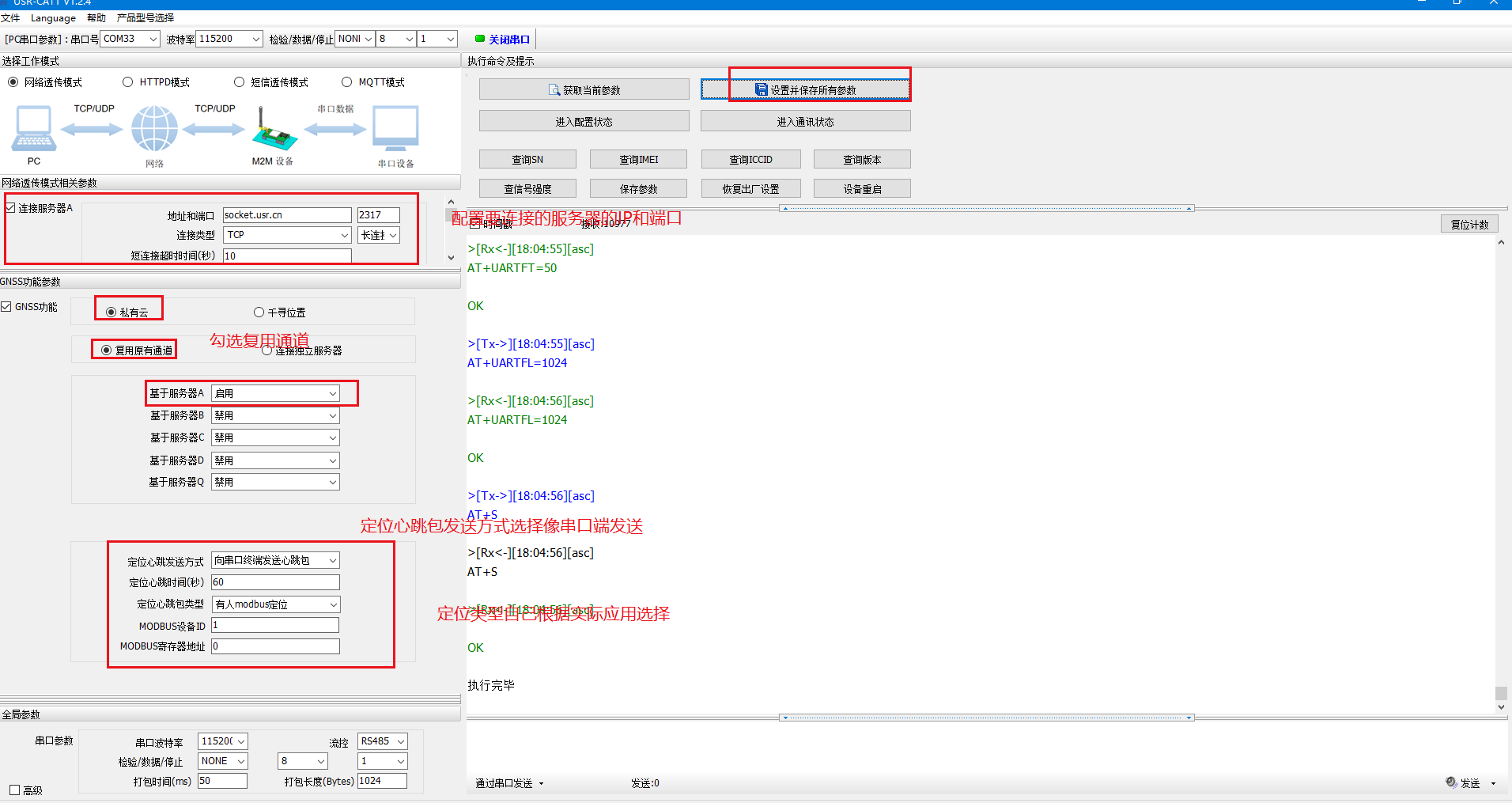Select the 千寻位置 radio option
The image size is (1512, 803).
point(259,312)
